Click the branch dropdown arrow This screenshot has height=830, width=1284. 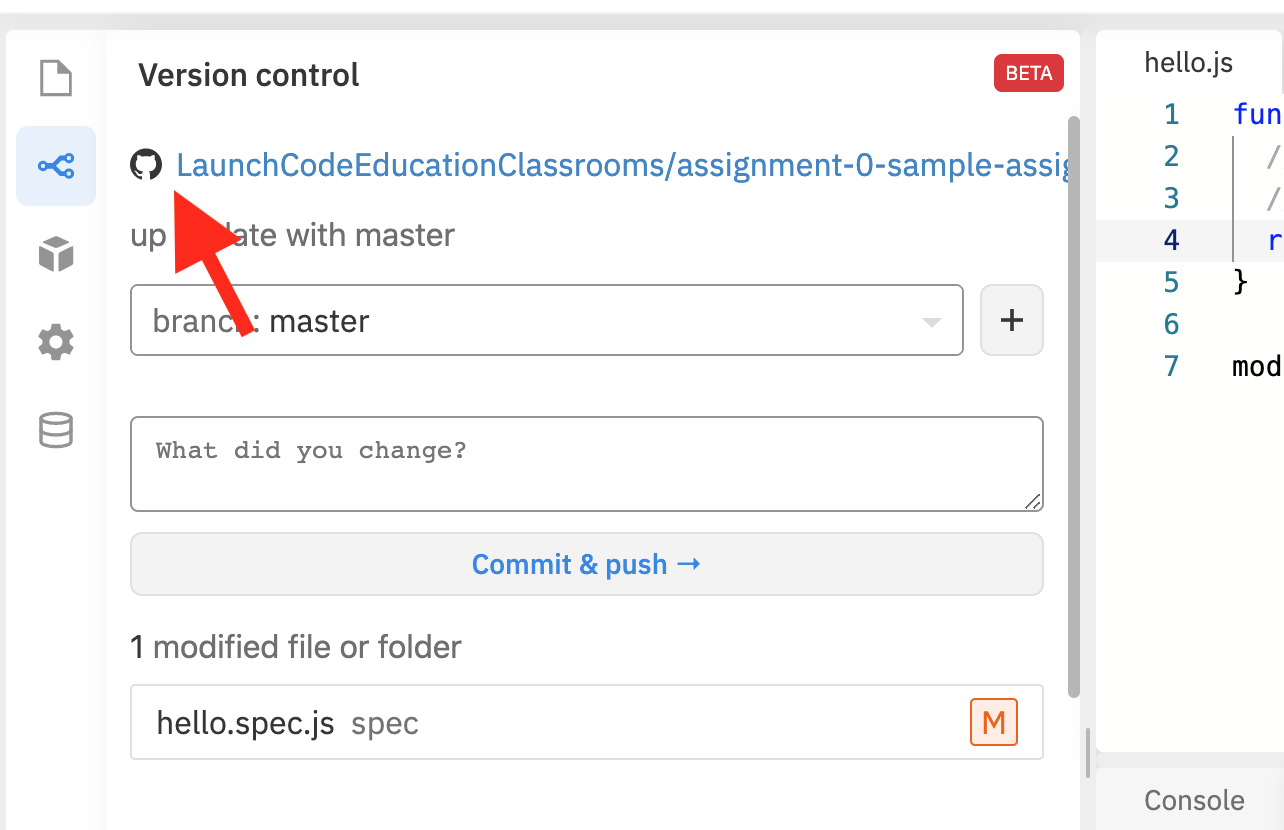[931, 322]
